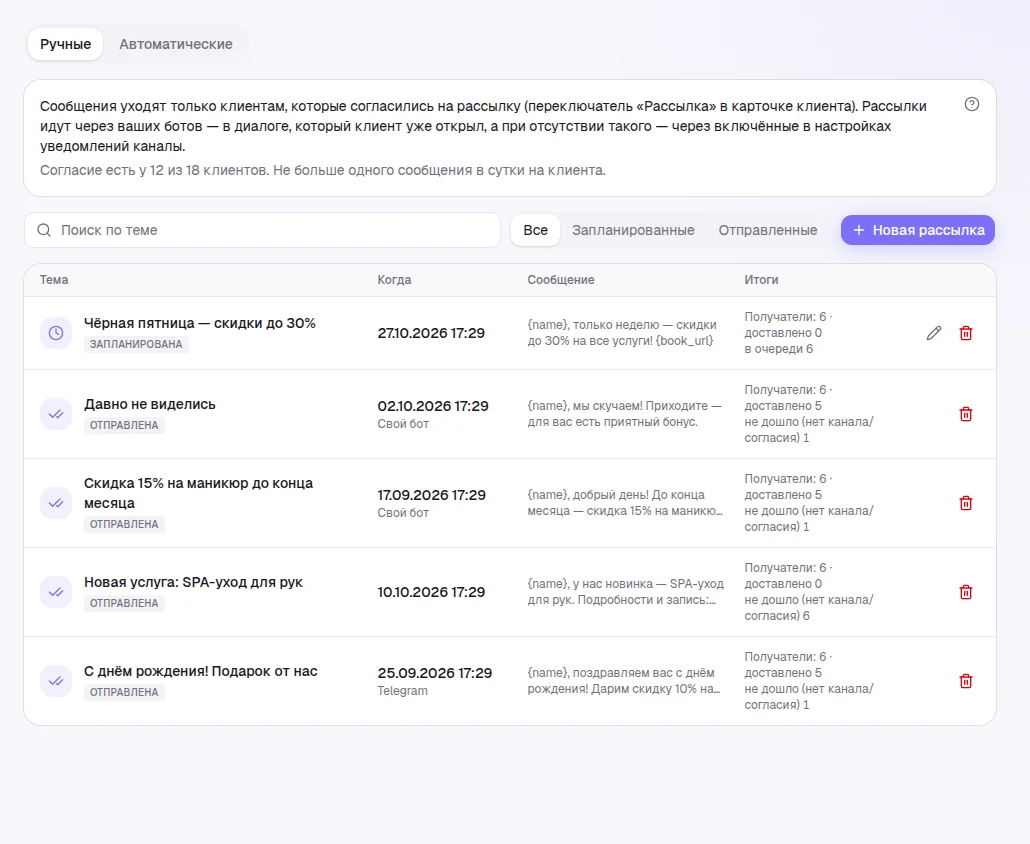Open the help question mark icon
The image size is (1030, 844).
tap(972, 104)
